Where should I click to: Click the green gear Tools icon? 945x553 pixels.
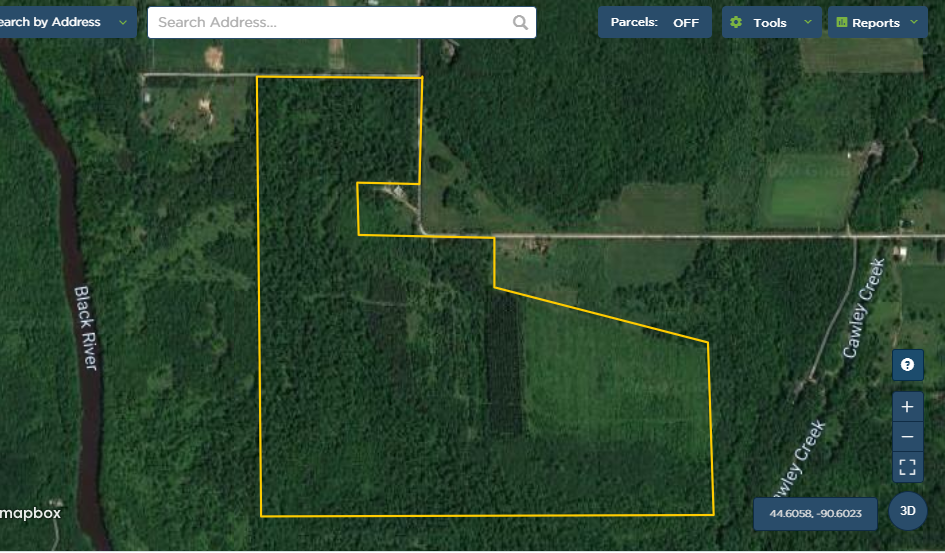pos(736,22)
